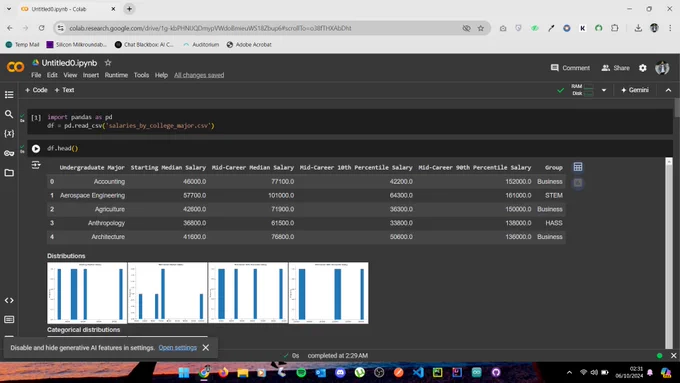This screenshot has height=383, width=680.
Task: Open Spotify from the taskbar
Action: click(301, 373)
